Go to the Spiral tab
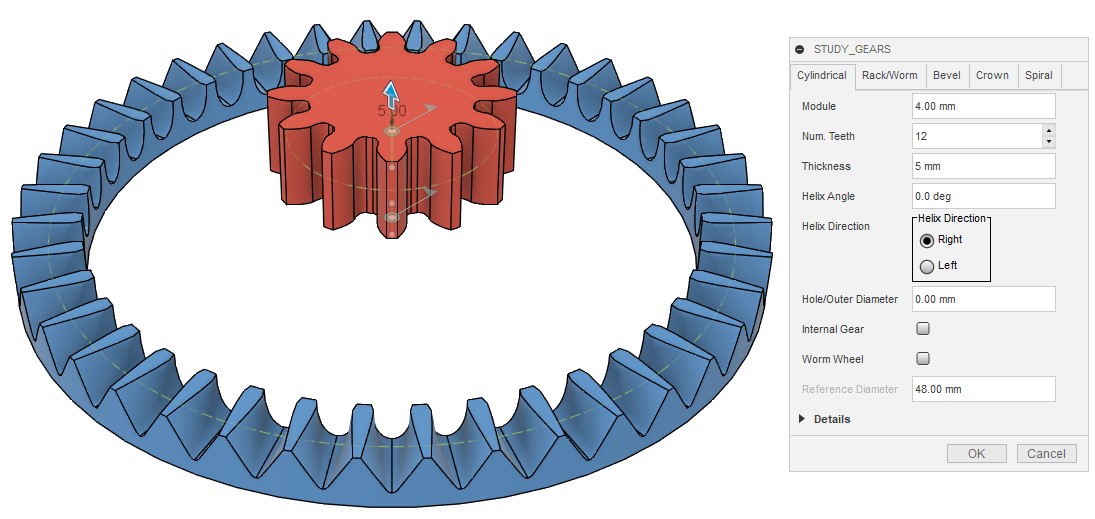Screen dimensions: 1095x519 tap(1038, 75)
